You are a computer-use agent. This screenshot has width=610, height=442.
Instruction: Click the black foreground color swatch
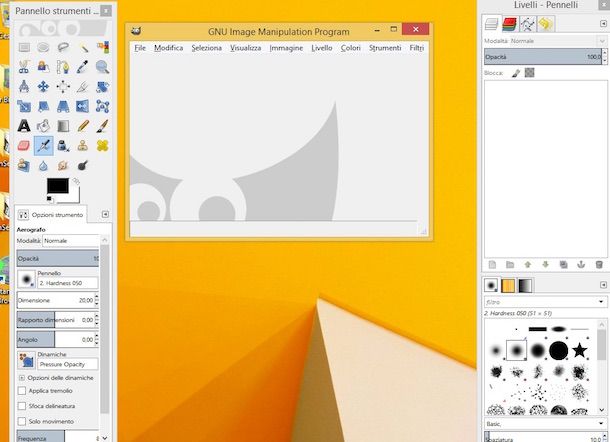[x=58, y=186]
